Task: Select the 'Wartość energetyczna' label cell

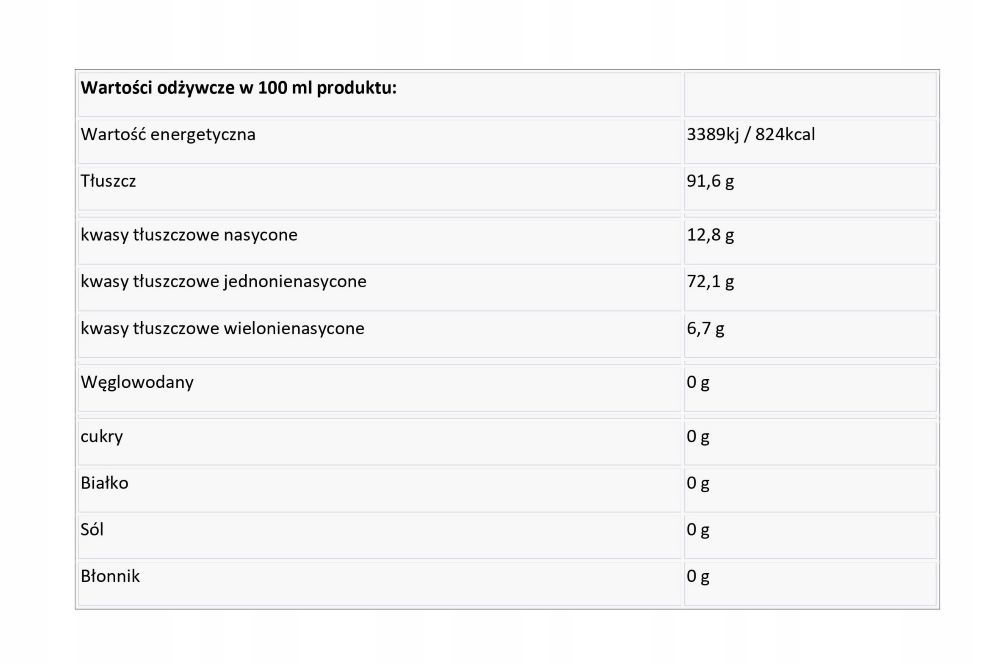Action: coord(168,134)
